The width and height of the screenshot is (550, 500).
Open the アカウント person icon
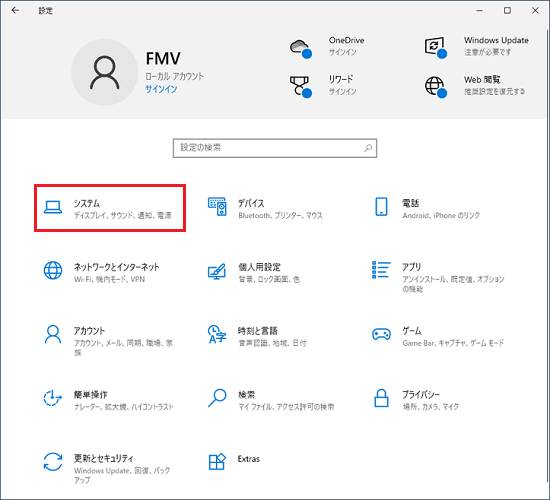pyautogui.click(x=53, y=334)
